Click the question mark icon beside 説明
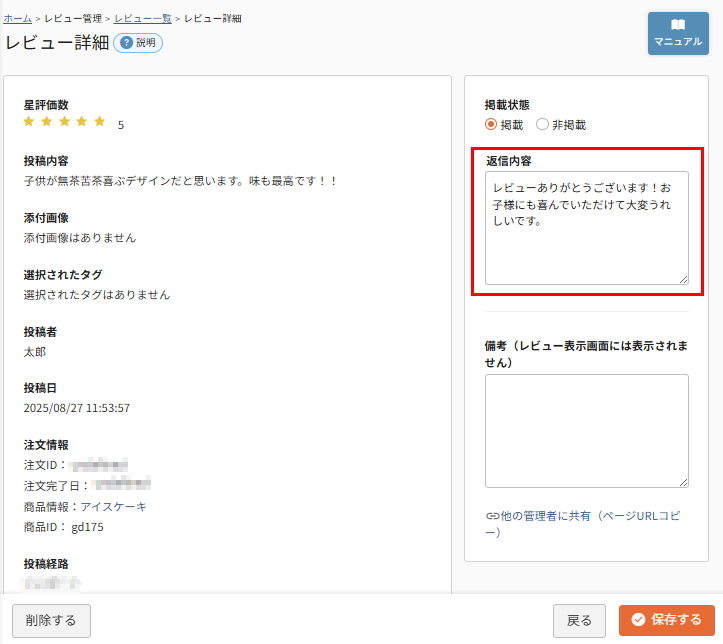 pos(126,43)
